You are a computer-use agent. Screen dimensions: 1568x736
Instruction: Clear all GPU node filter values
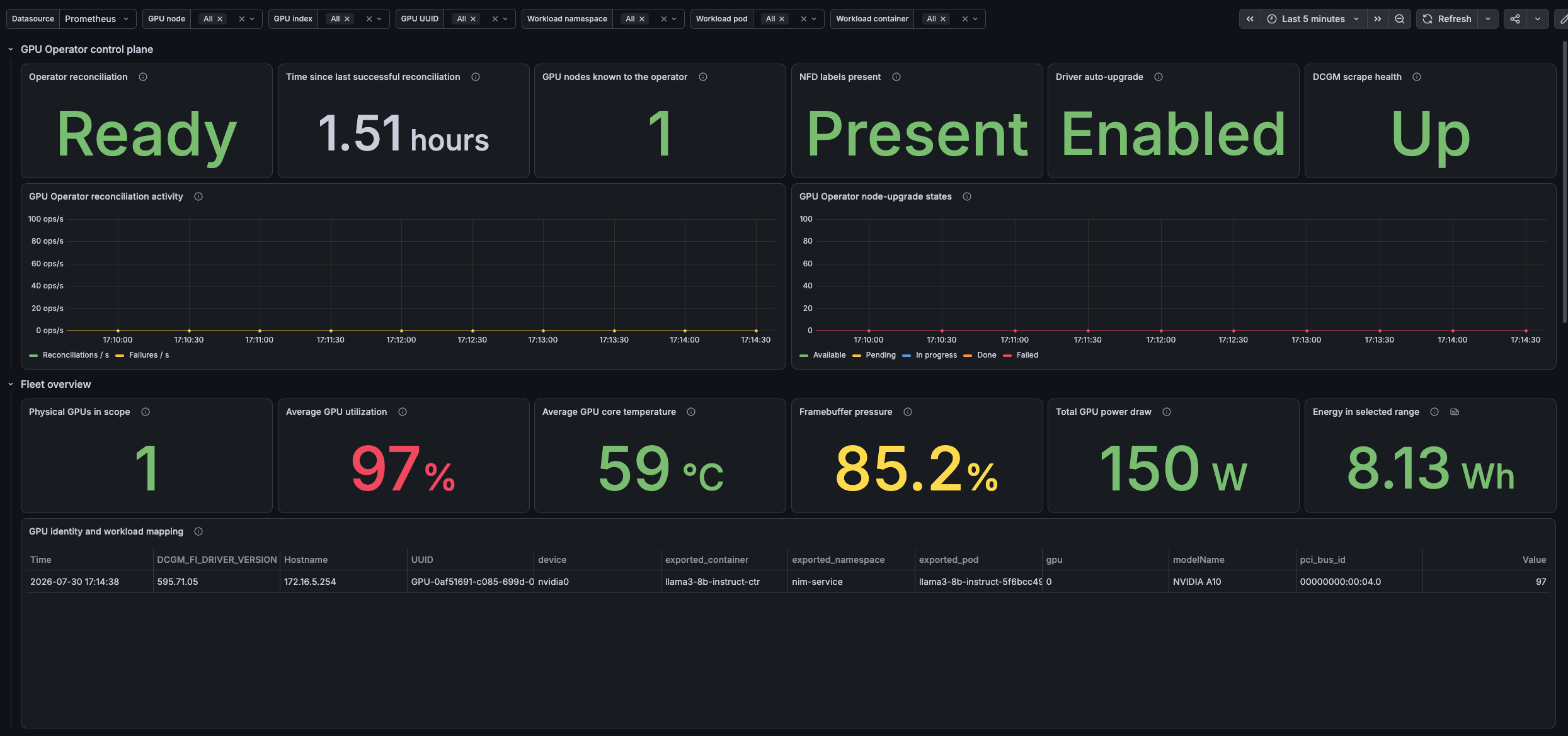click(242, 19)
